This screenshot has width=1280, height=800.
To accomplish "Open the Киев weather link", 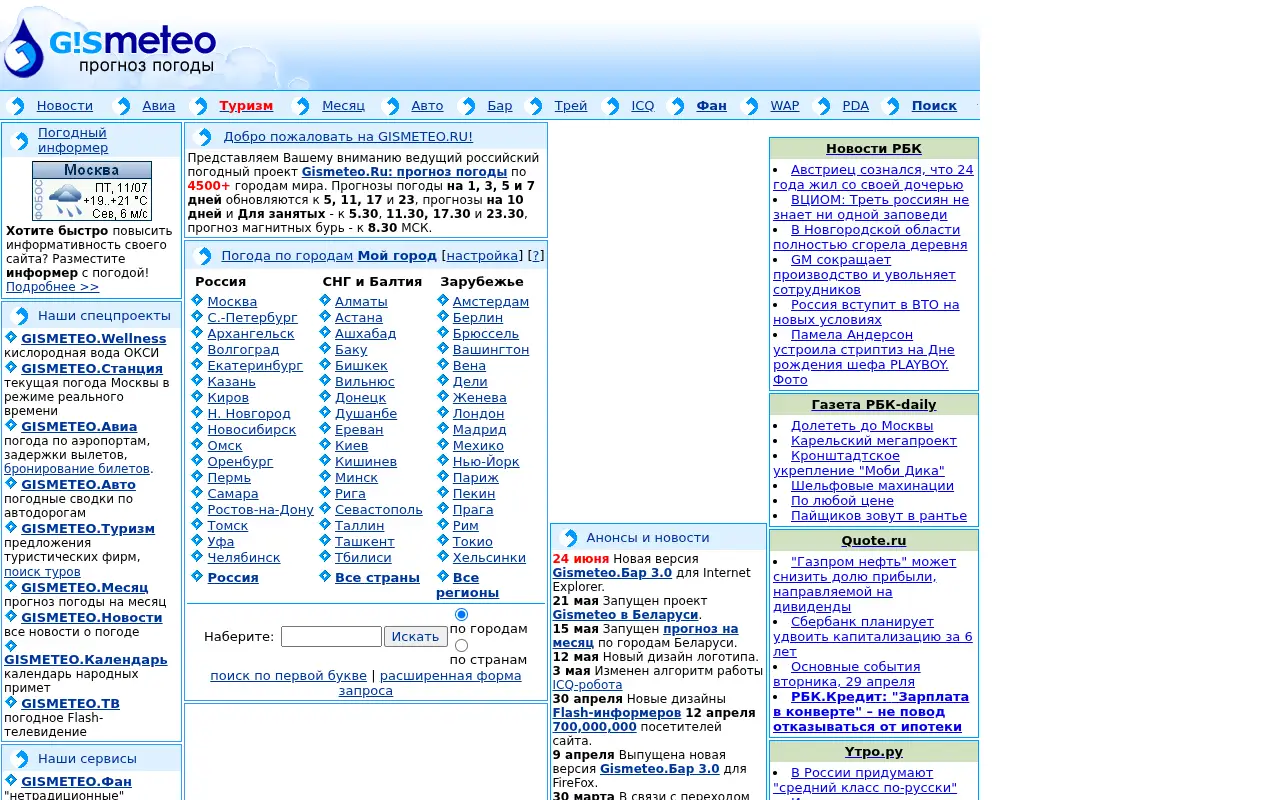I will tap(352, 445).
